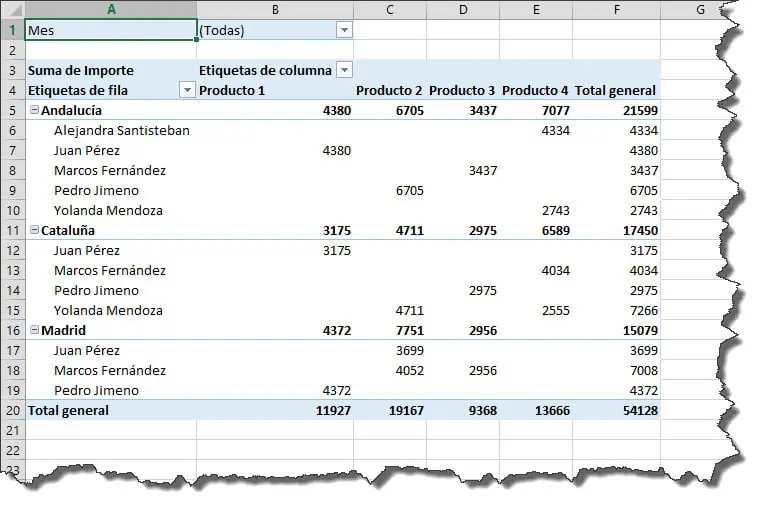
Task: Select row 20 header
Action: point(11,410)
